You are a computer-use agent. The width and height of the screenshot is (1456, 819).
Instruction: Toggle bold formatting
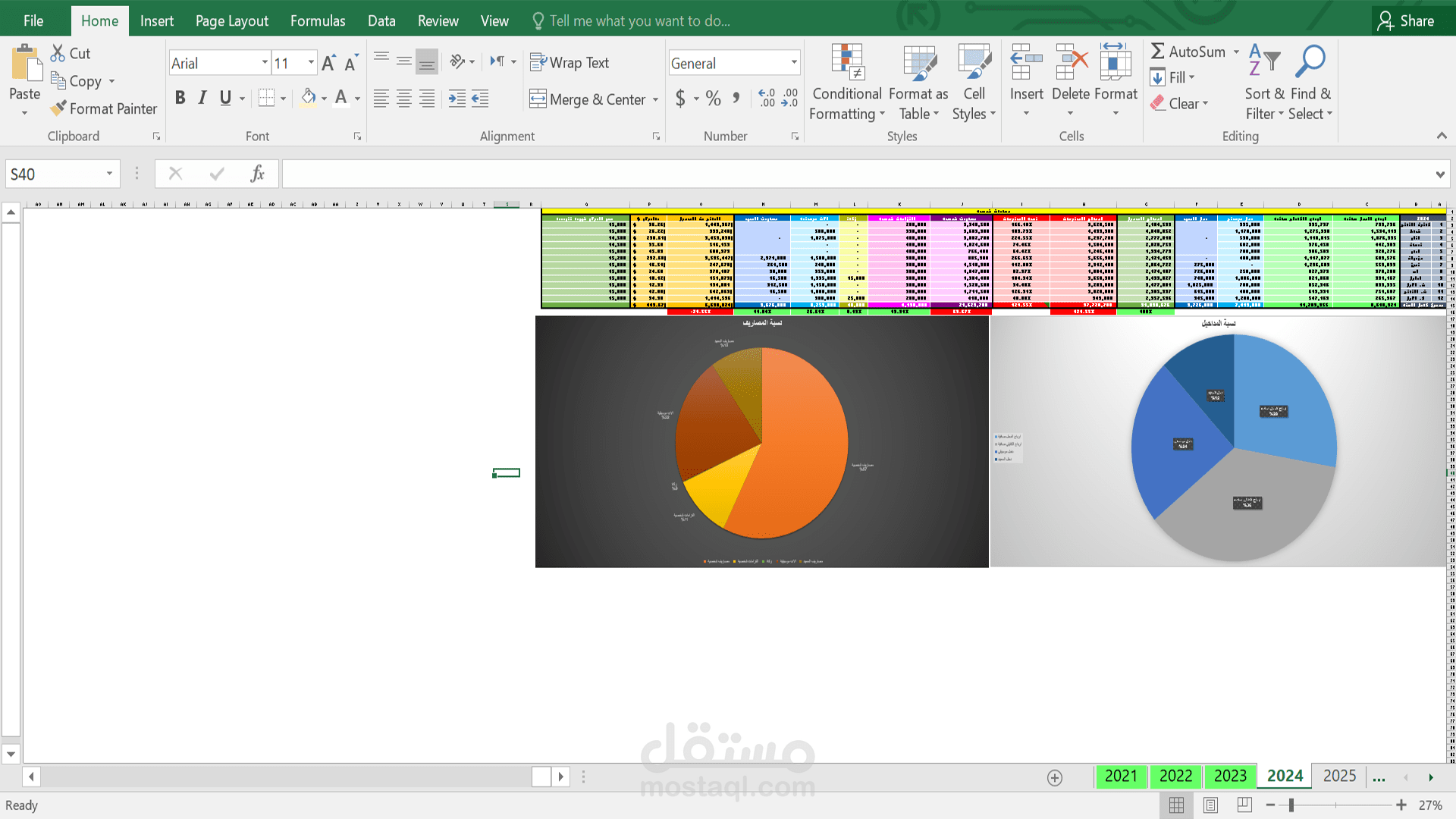click(x=180, y=98)
